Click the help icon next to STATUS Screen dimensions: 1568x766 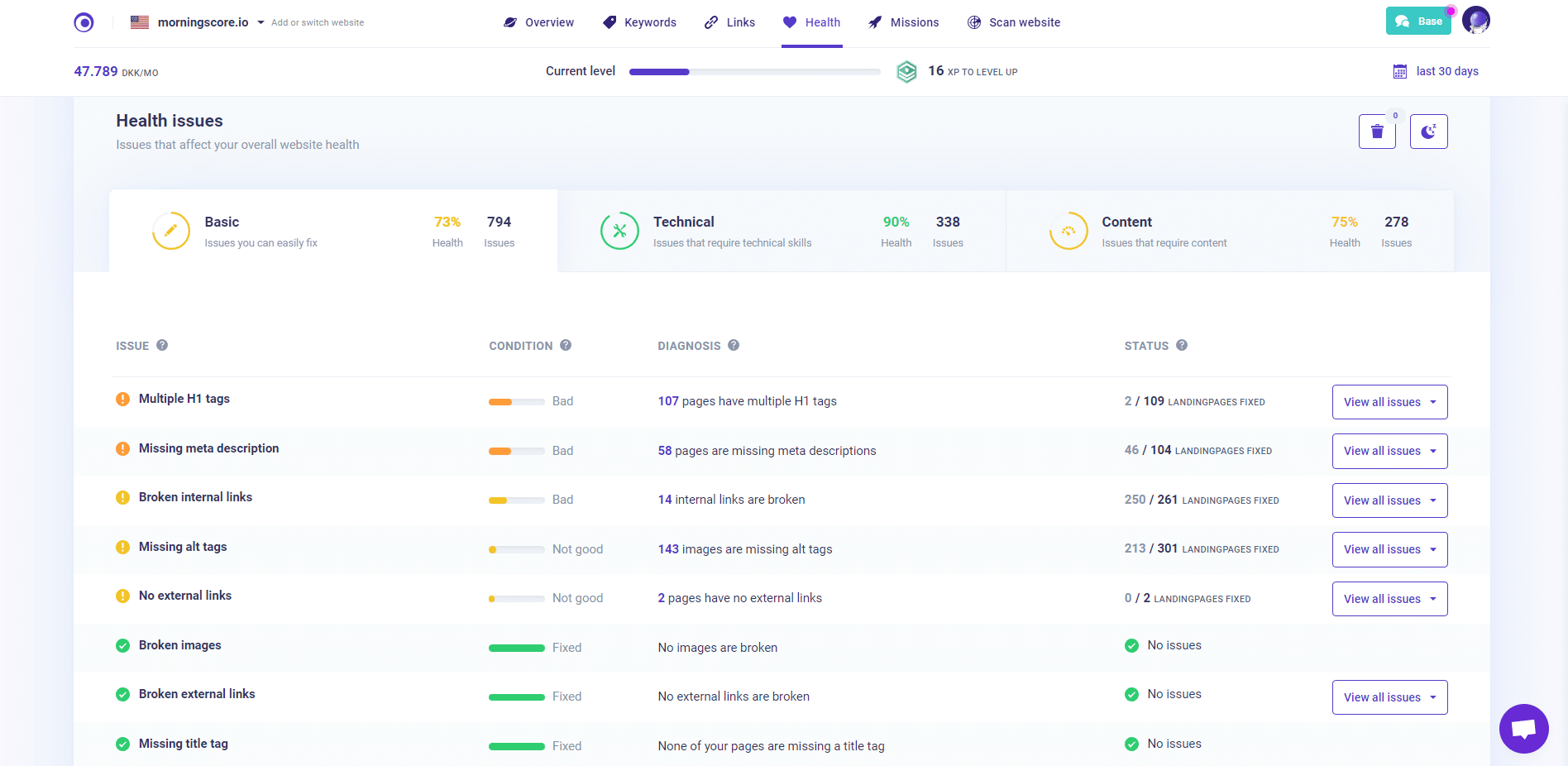[x=1182, y=345]
